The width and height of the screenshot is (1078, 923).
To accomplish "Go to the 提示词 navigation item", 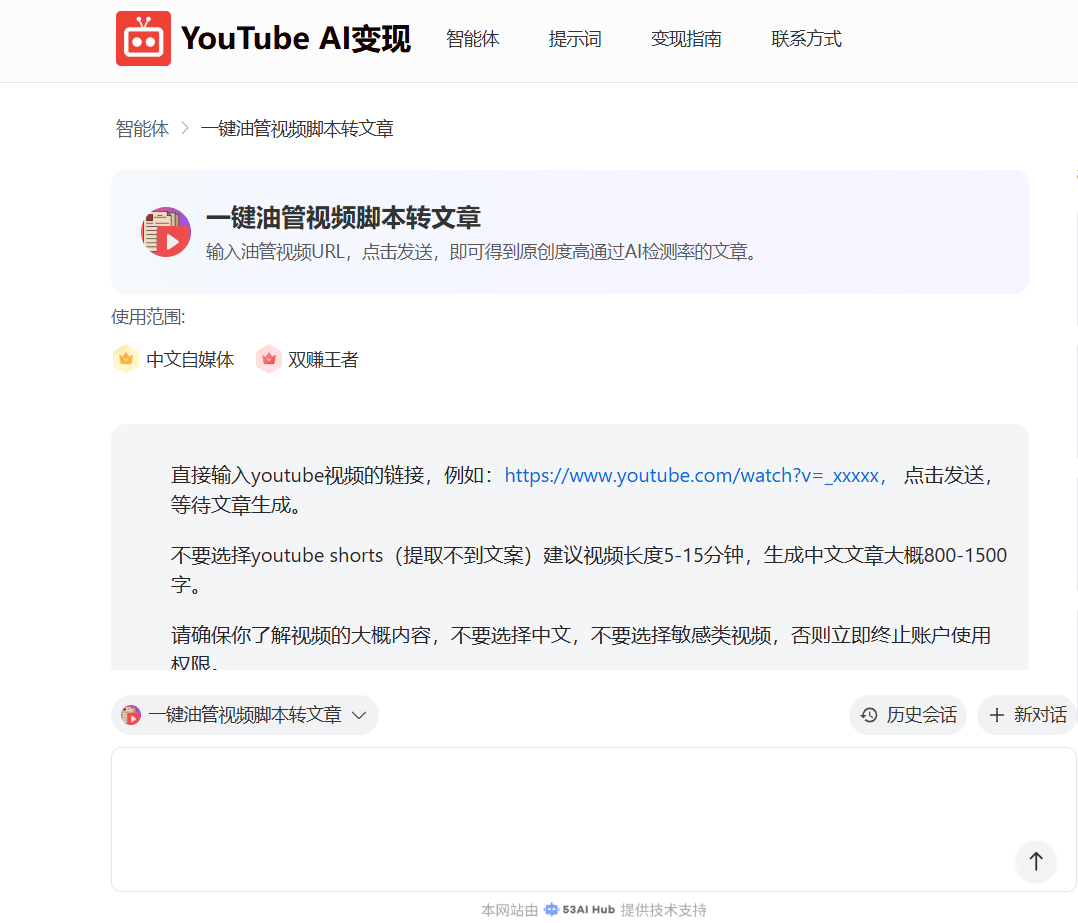I will [575, 39].
